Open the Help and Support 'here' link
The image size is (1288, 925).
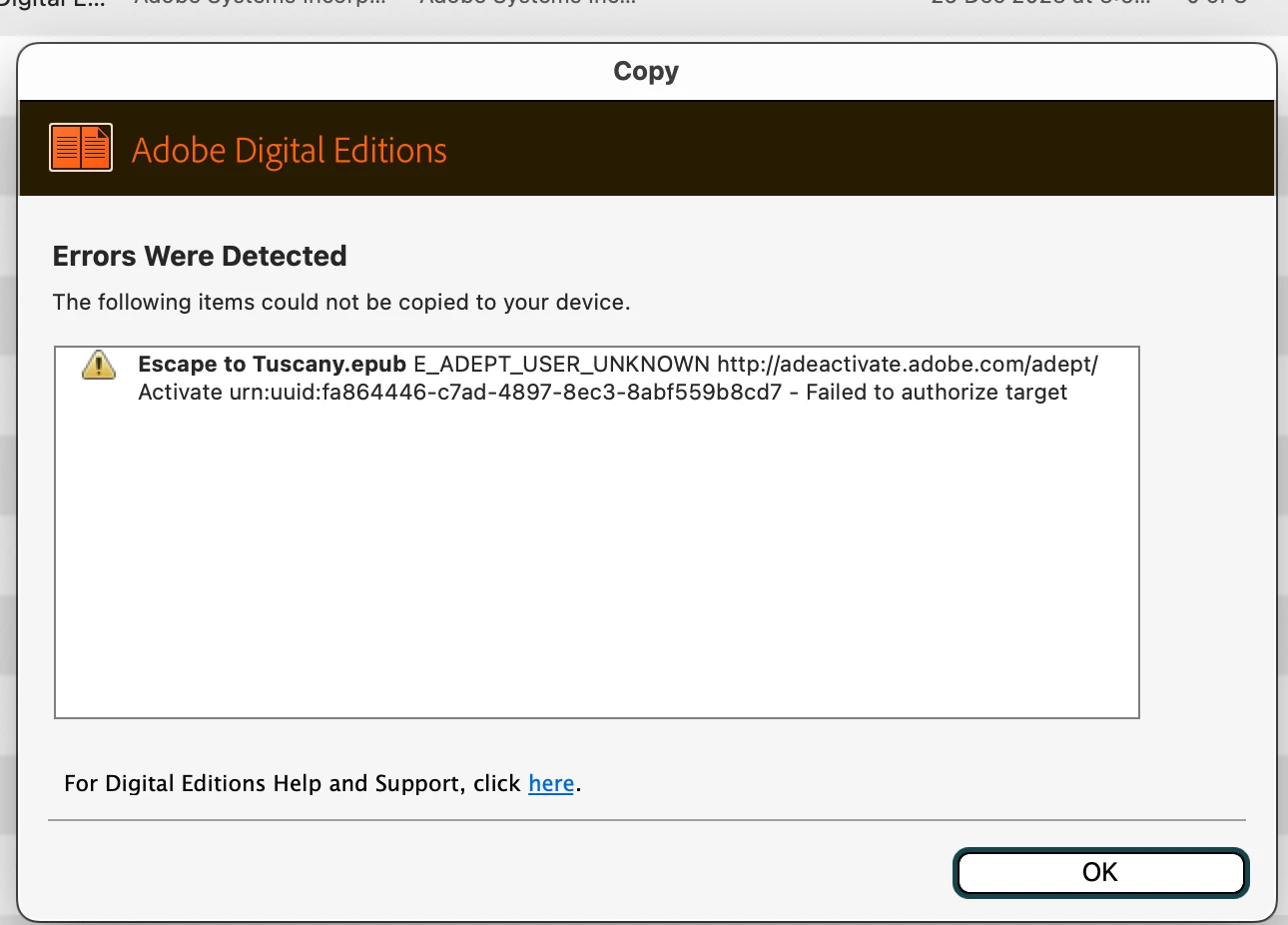[x=551, y=783]
